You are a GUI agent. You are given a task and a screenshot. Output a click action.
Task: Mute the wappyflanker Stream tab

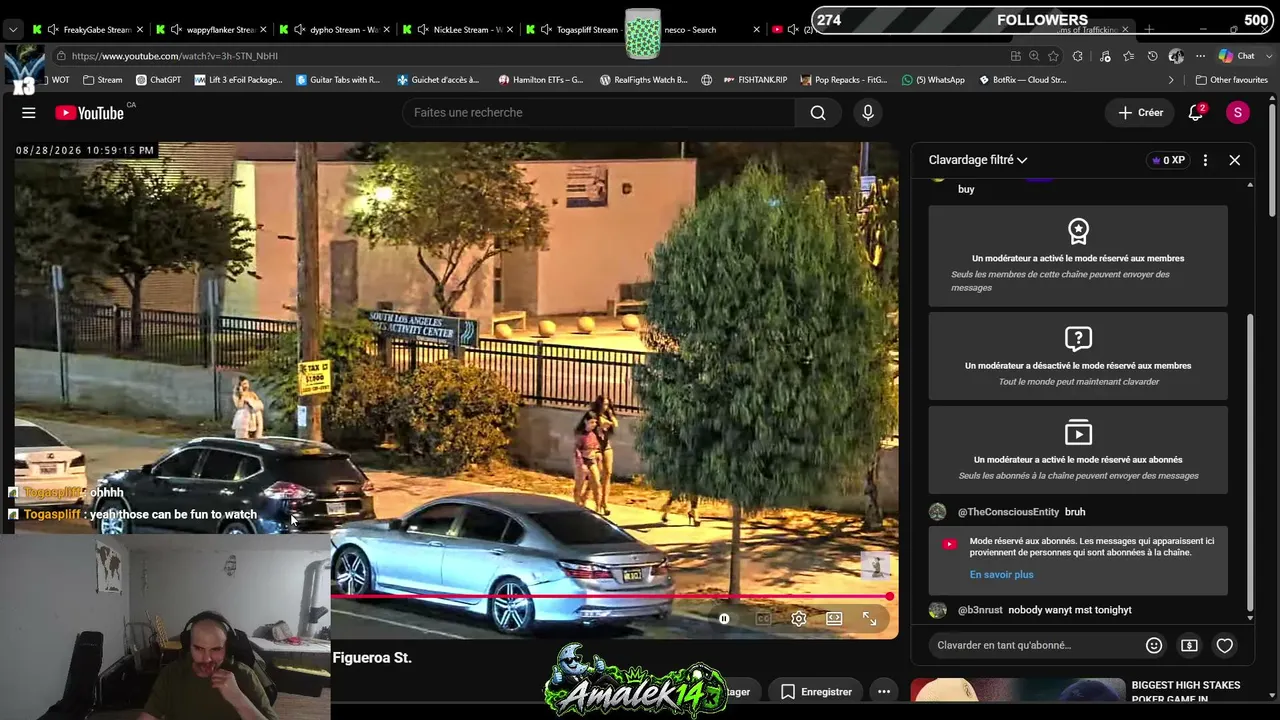[x=177, y=30]
